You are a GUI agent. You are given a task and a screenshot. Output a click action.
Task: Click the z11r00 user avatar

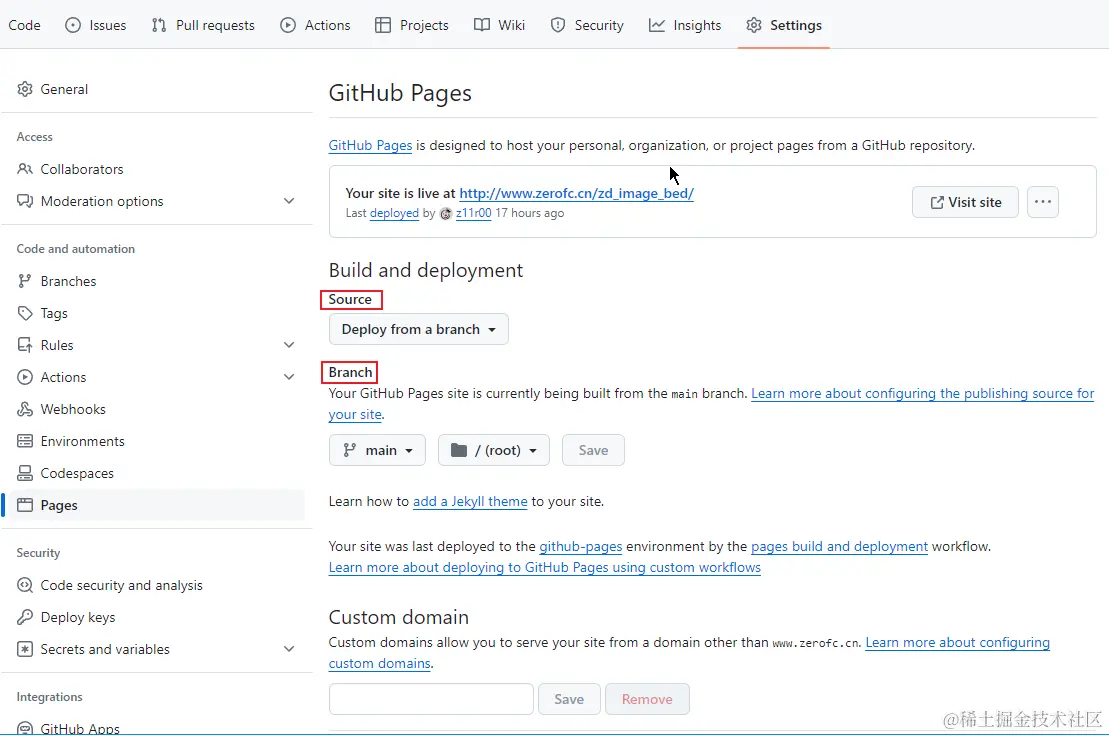pos(446,214)
